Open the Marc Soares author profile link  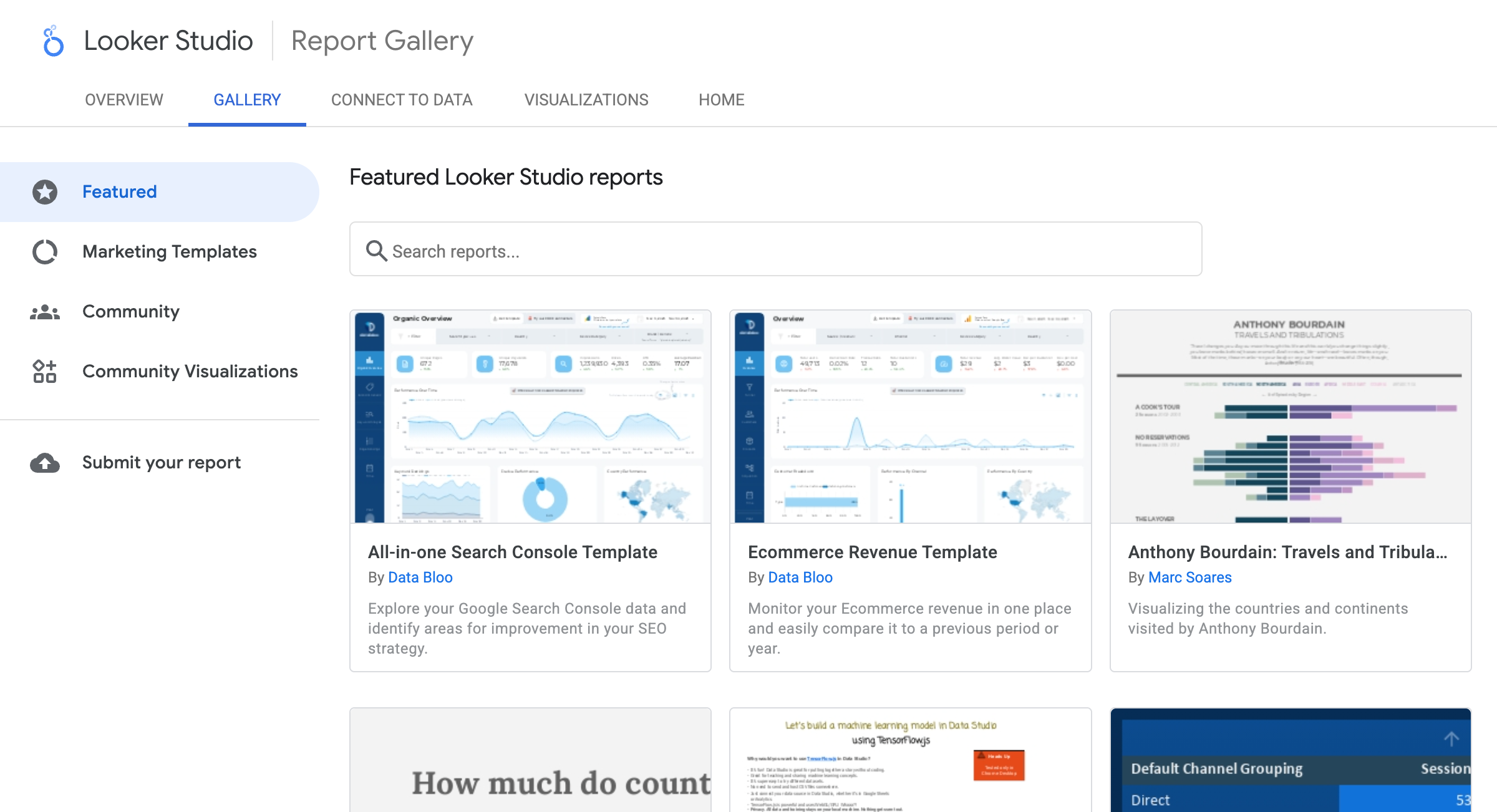tap(1190, 577)
